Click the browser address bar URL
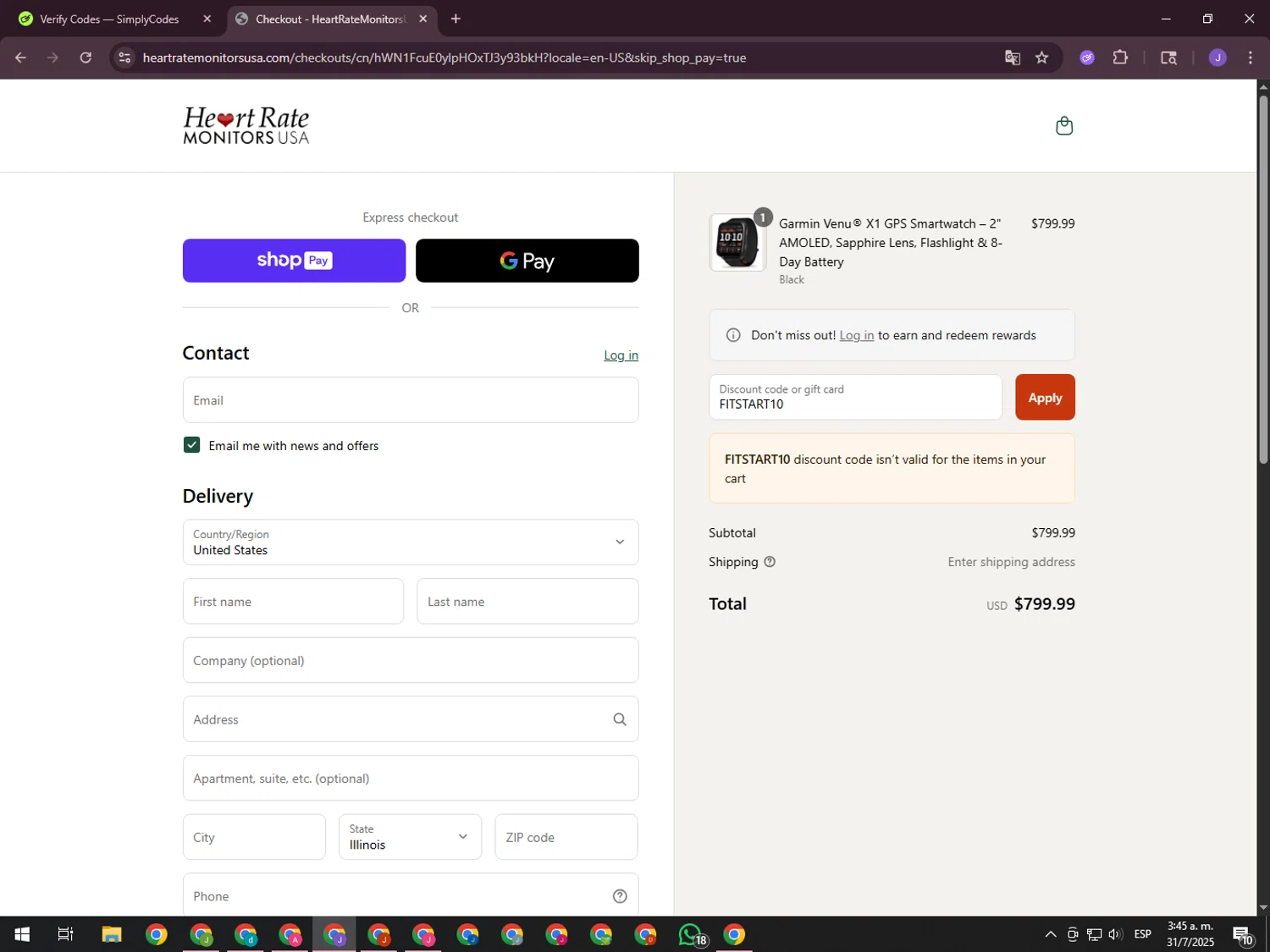Viewport: 1270px width, 952px height. point(444,58)
